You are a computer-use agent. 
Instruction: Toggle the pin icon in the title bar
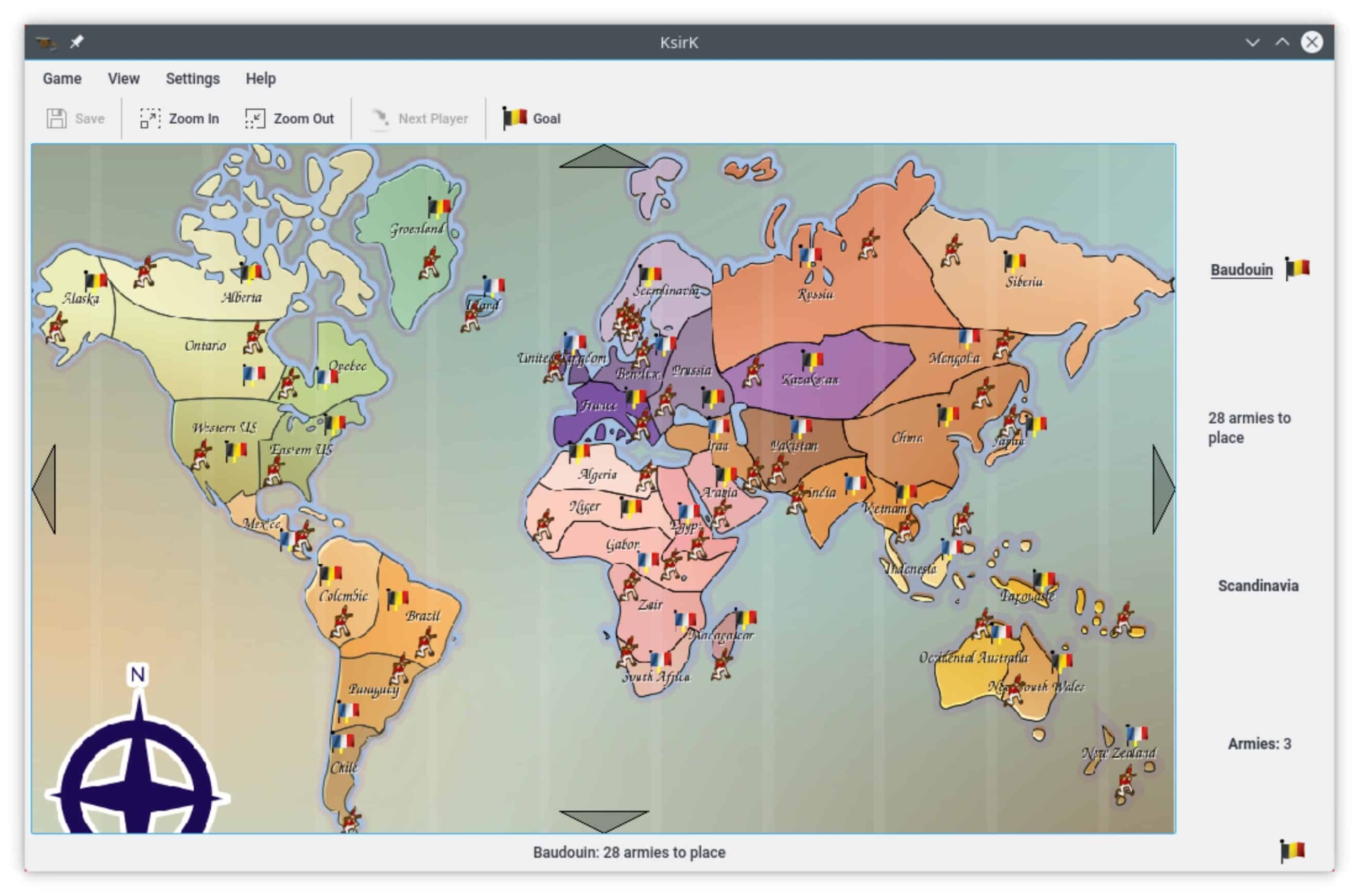pyautogui.click(x=76, y=42)
